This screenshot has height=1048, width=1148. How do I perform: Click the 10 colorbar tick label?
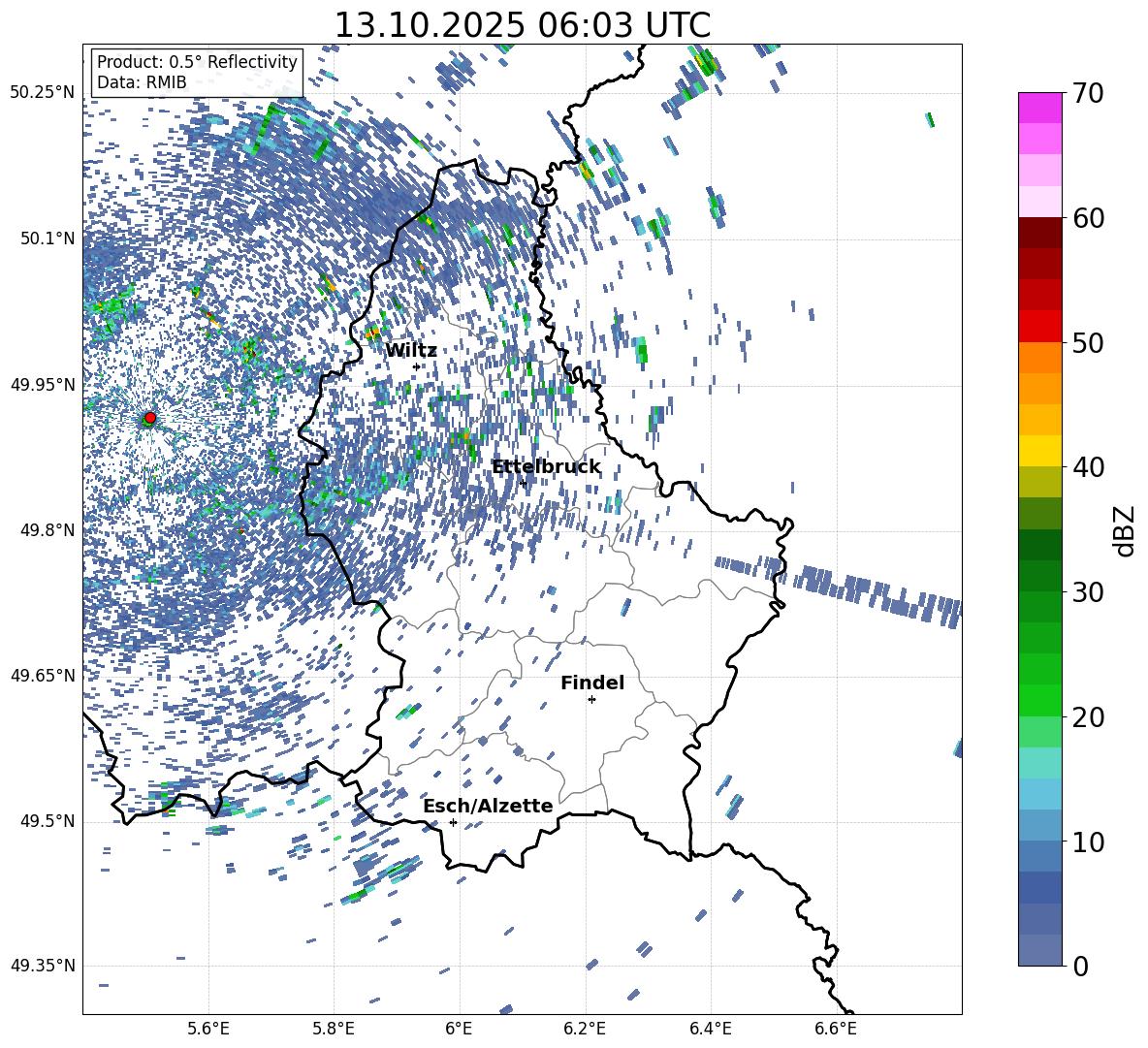(1088, 842)
